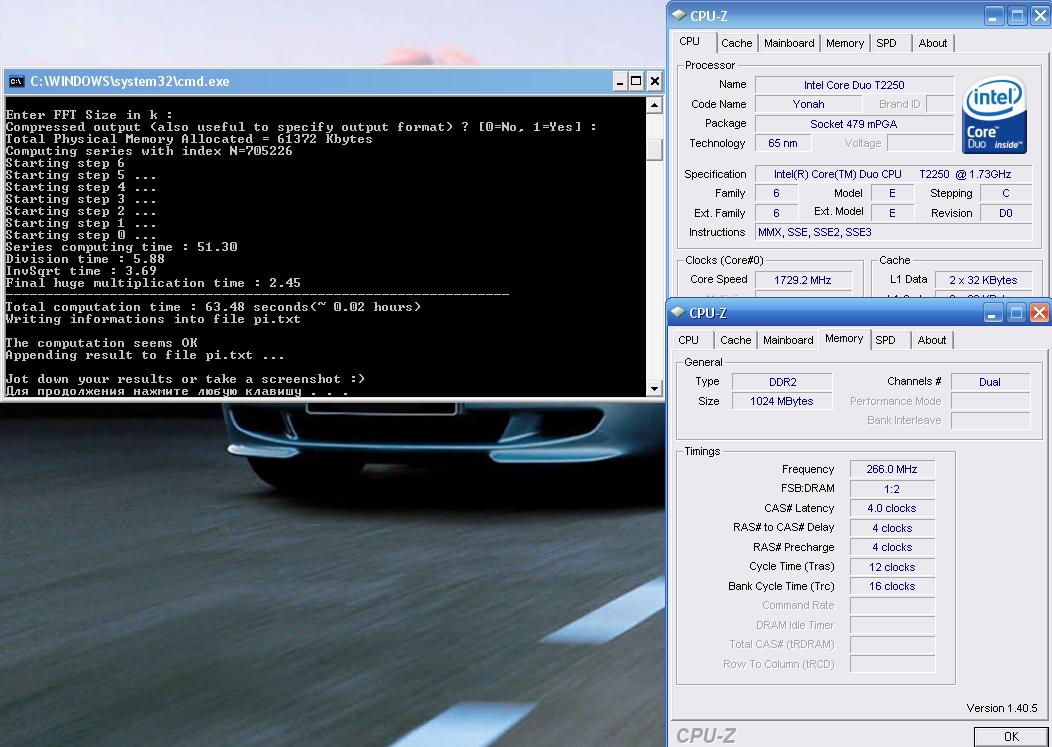The image size is (1052, 747).
Task: Click the cmd window scrollbar down arrow
Action: (x=654, y=388)
